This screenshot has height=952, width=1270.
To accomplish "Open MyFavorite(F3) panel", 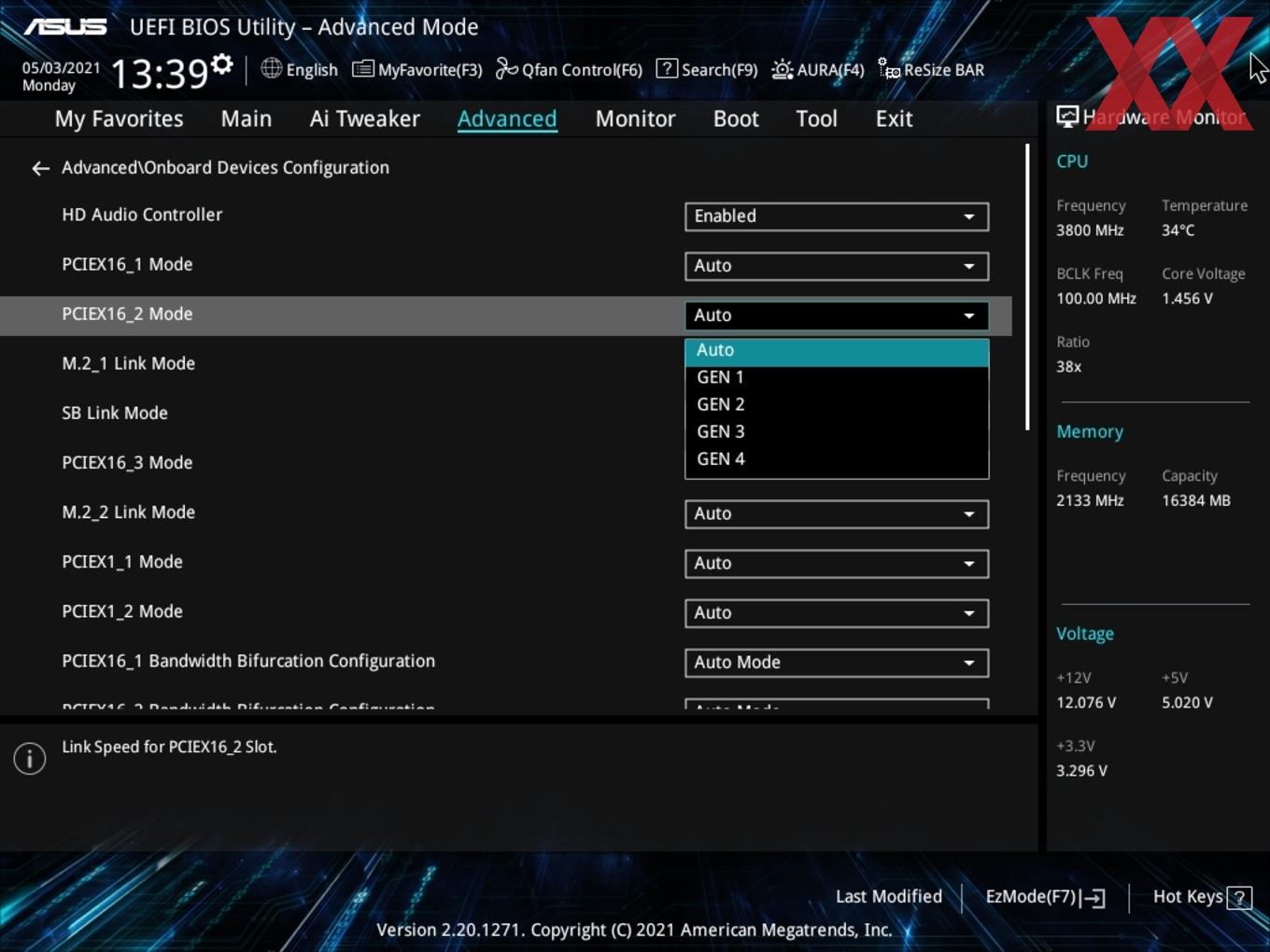I will [x=417, y=70].
